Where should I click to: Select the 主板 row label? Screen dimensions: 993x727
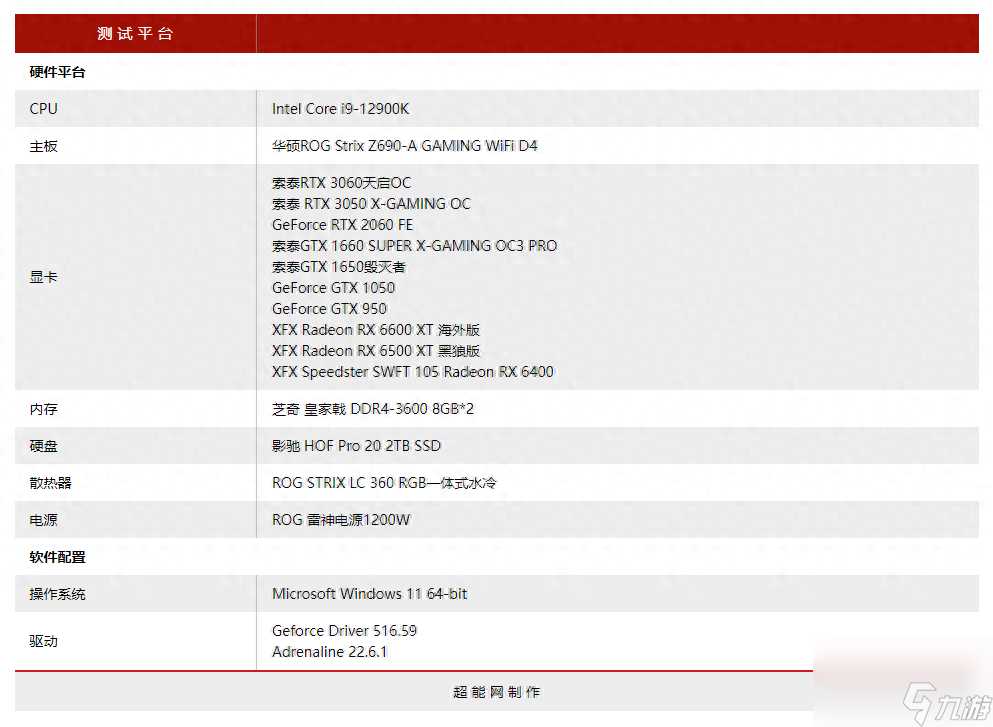[x=44, y=146]
